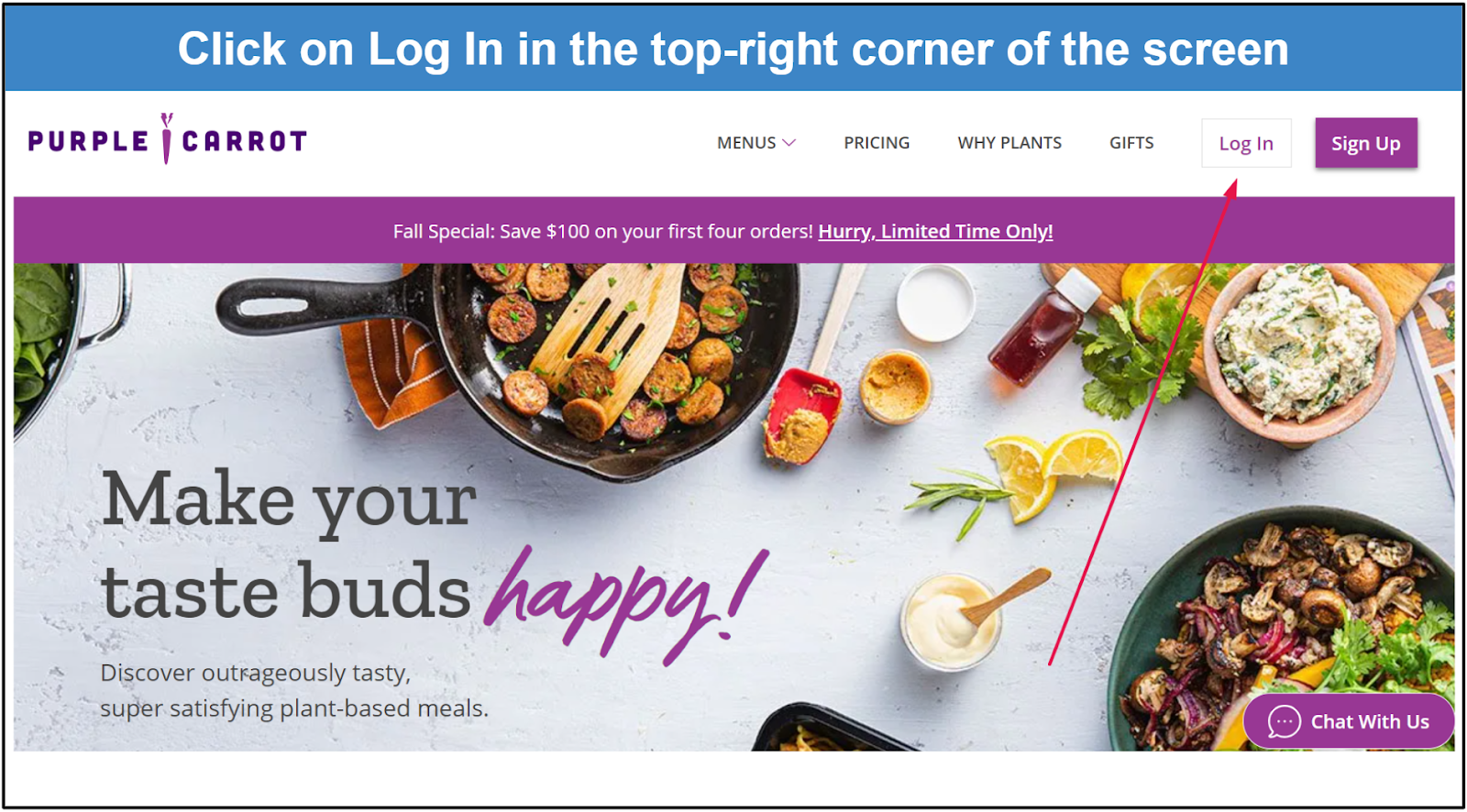Click the chat bubble icon
Image resolution: width=1467 pixels, height=812 pixels.
pos(1284,722)
